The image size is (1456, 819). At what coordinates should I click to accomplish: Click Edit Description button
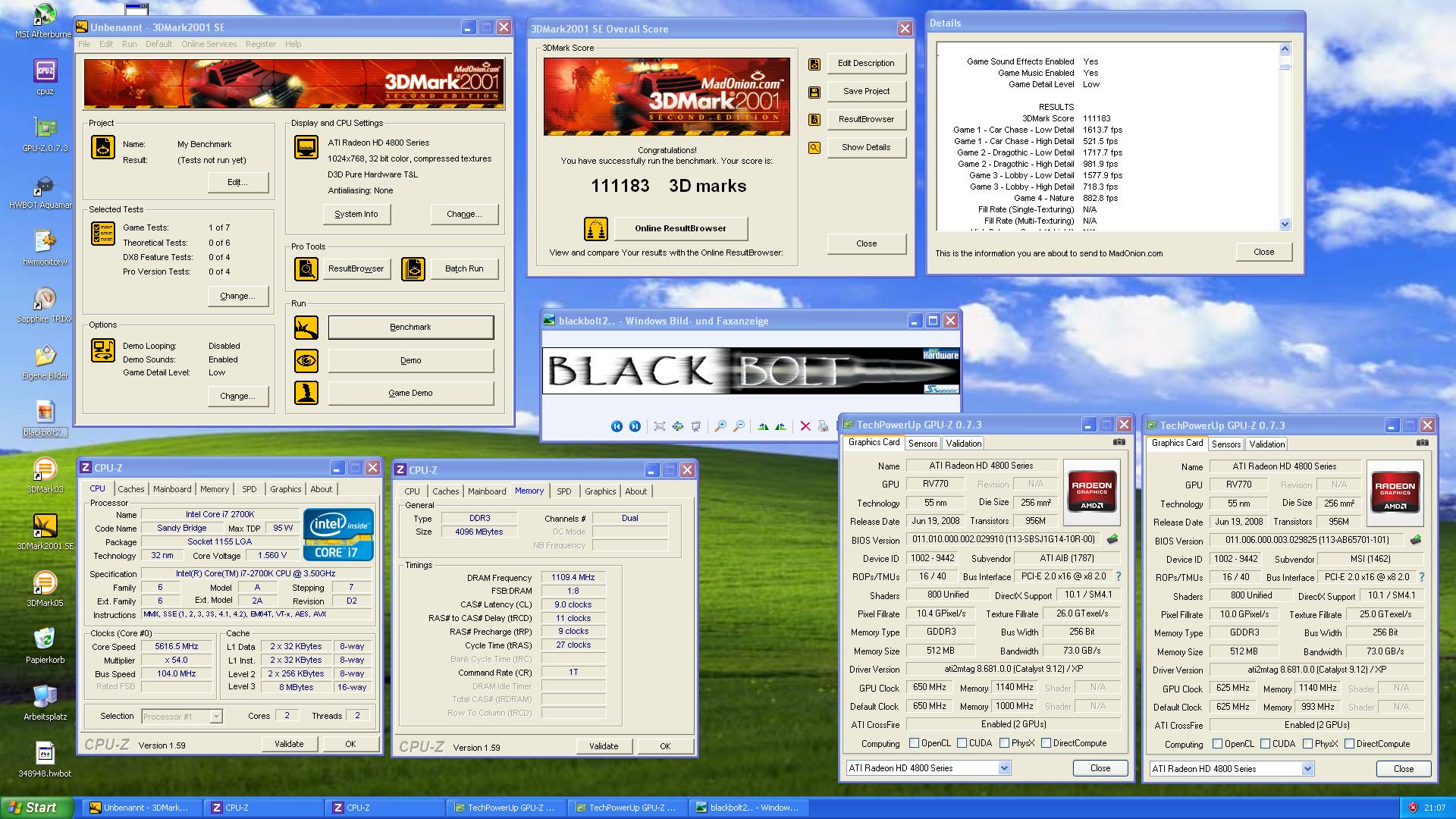866,63
